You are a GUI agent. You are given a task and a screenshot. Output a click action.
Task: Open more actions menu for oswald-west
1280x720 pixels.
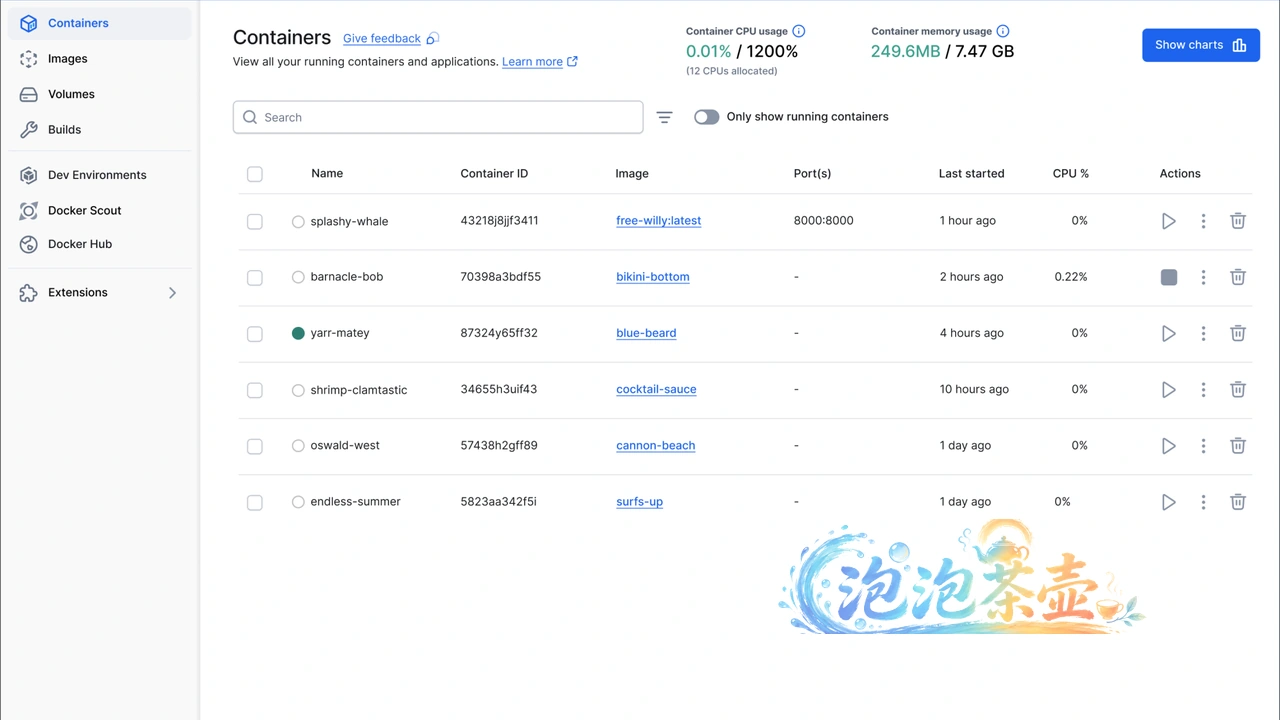pyautogui.click(x=1203, y=446)
